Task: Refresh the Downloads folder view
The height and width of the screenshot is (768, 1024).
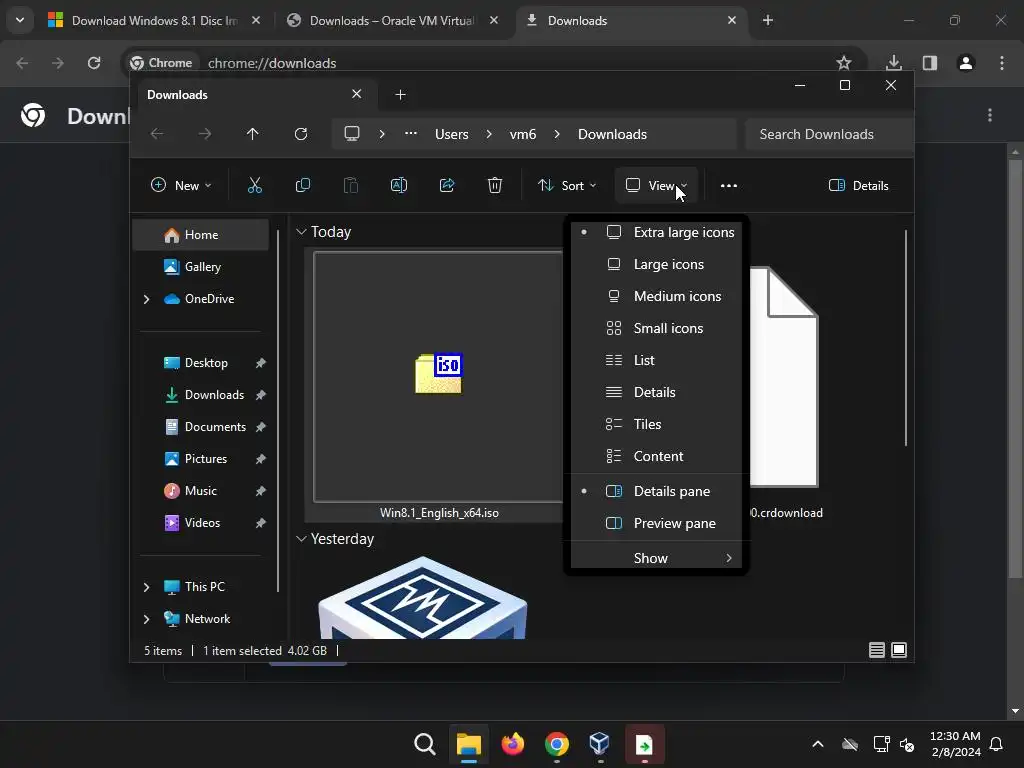Action: click(300, 134)
